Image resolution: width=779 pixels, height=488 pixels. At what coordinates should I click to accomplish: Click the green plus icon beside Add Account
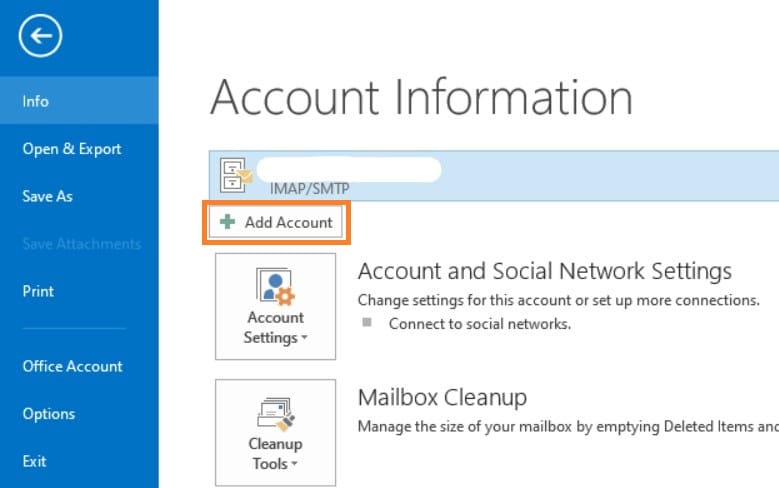coord(229,223)
